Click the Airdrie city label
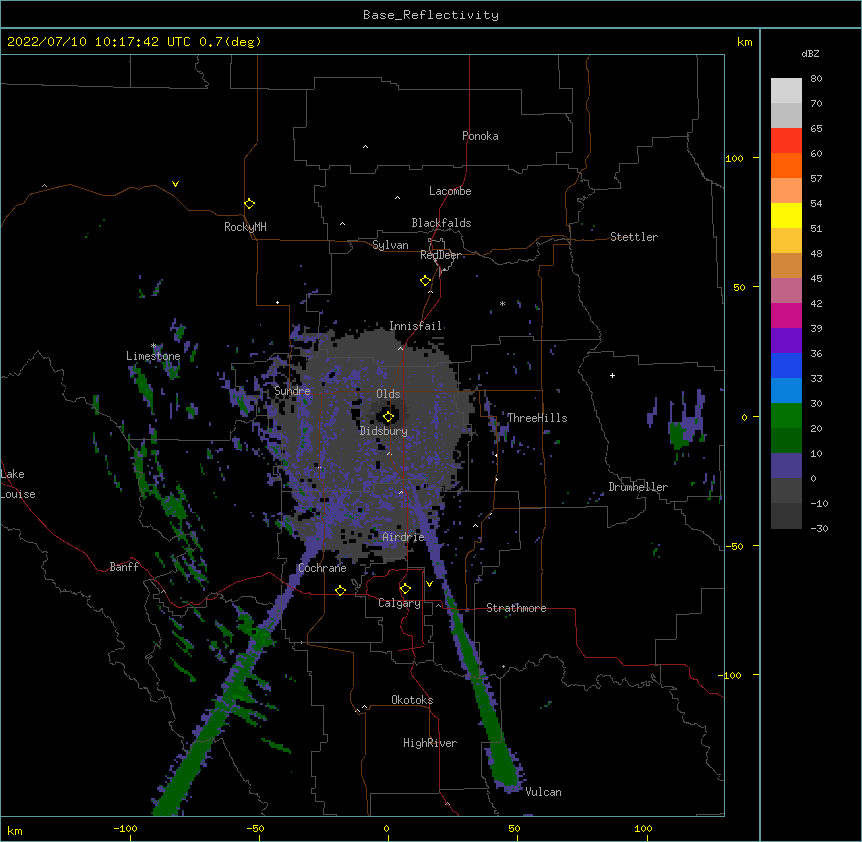The height and width of the screenshot is (842, 862). [403, 536]
